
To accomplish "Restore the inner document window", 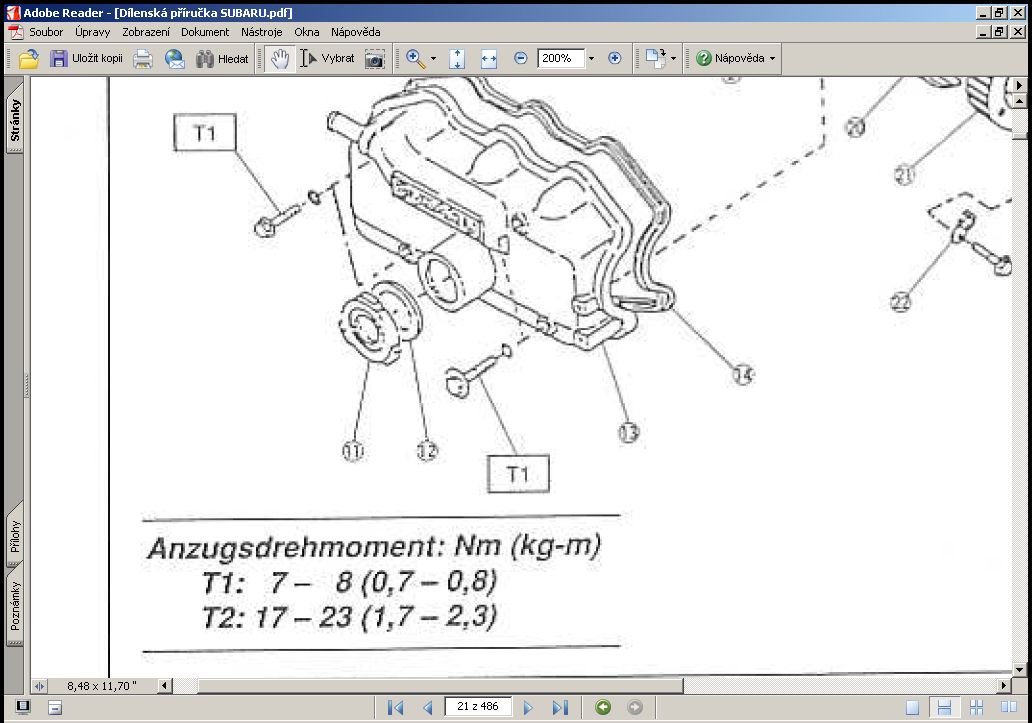I will coord(1000,32).
